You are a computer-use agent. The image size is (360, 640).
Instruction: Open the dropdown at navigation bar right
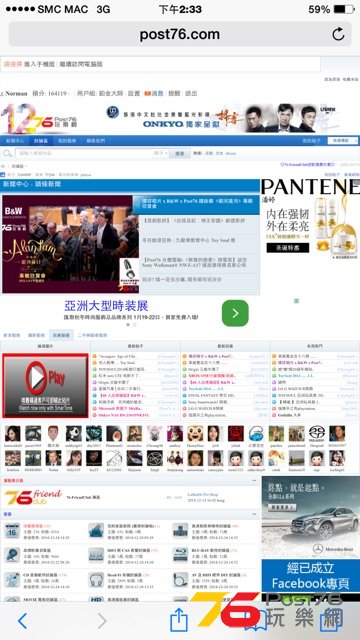pyautogui.click(x=343, y=140)
